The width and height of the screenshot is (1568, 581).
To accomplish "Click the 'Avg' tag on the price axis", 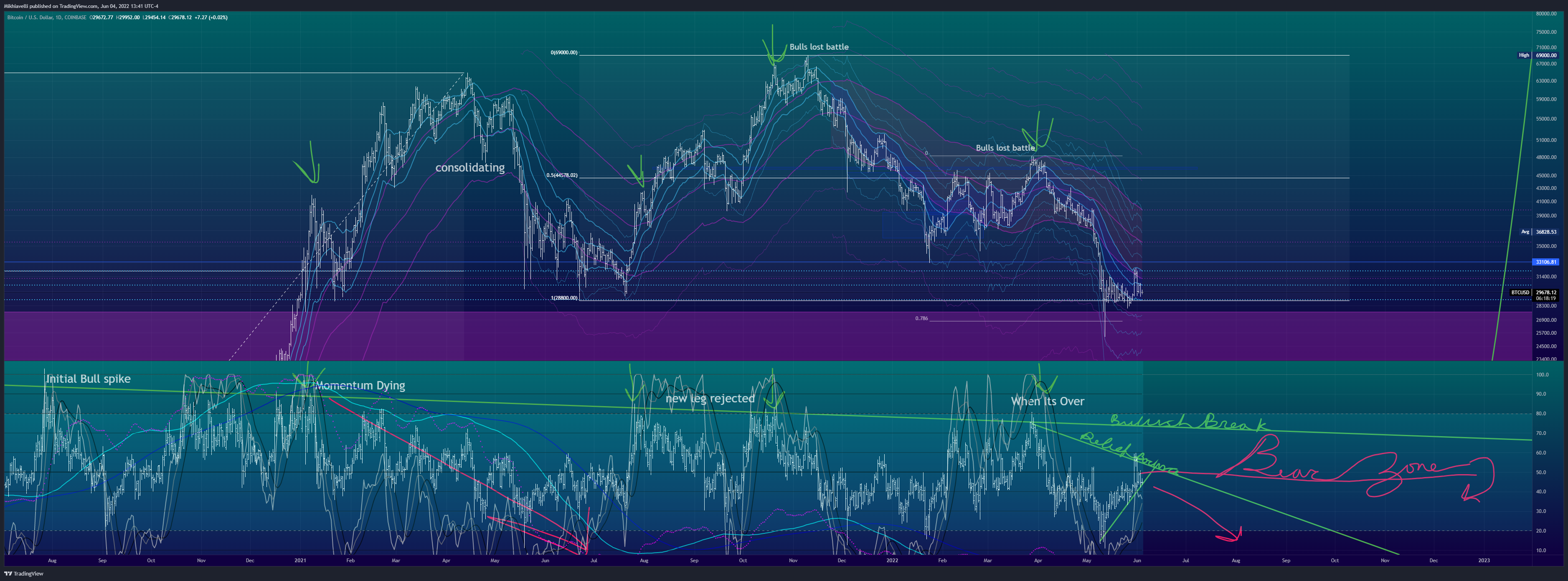I will pos(1525,232).
